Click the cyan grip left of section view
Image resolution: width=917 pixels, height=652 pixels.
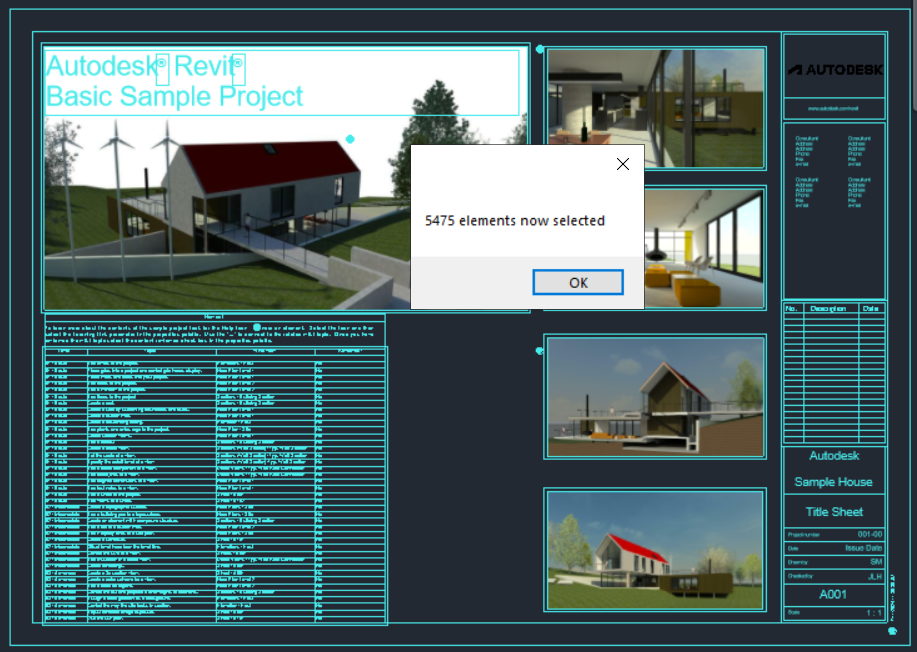pos(539,351)
